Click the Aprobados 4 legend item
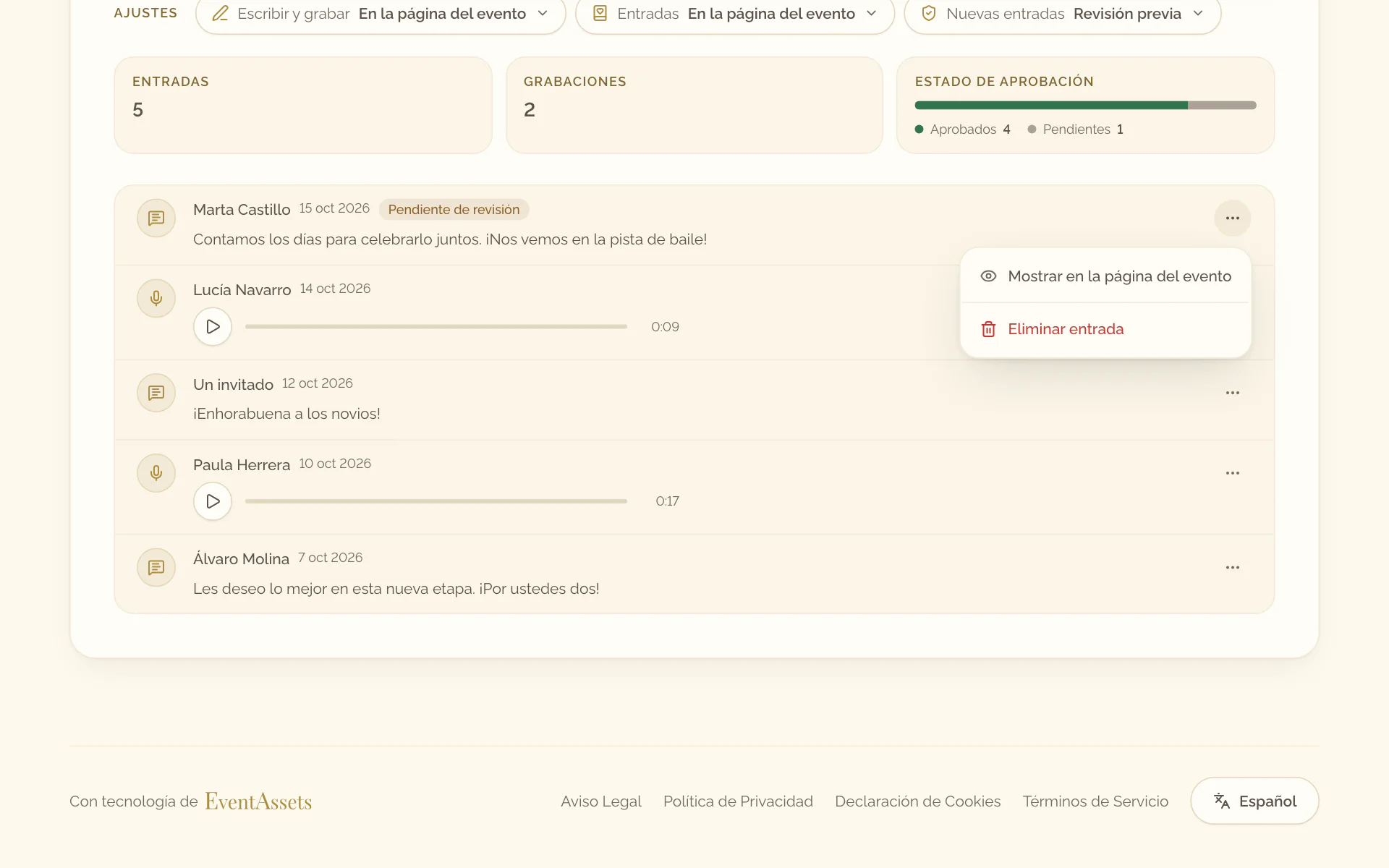The height and width of the screenshot is (868, 1389). [x=963, y=129]
